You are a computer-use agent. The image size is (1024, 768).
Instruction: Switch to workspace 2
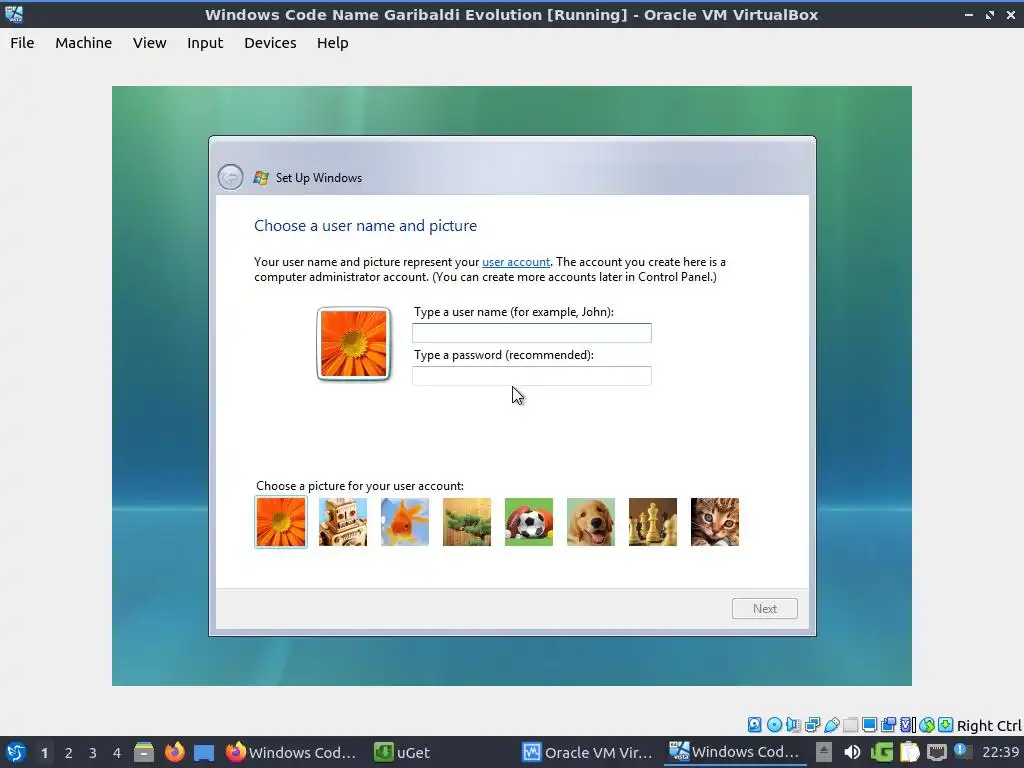[x=69, y=753]
